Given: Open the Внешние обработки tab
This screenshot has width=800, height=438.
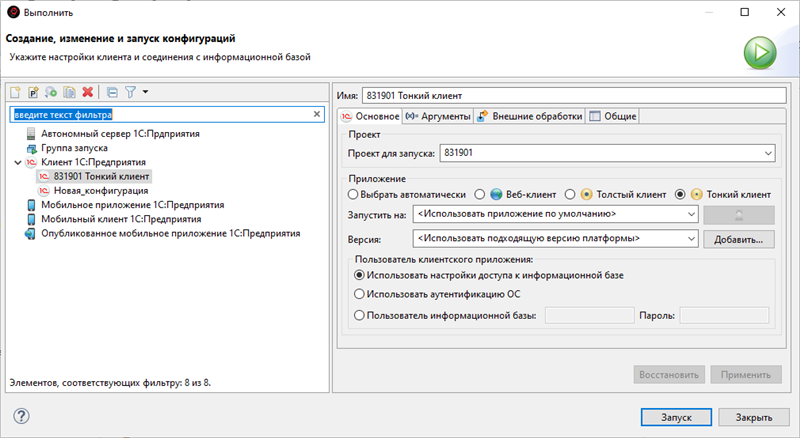Looking at the screenshot, I should pos(529,116).
